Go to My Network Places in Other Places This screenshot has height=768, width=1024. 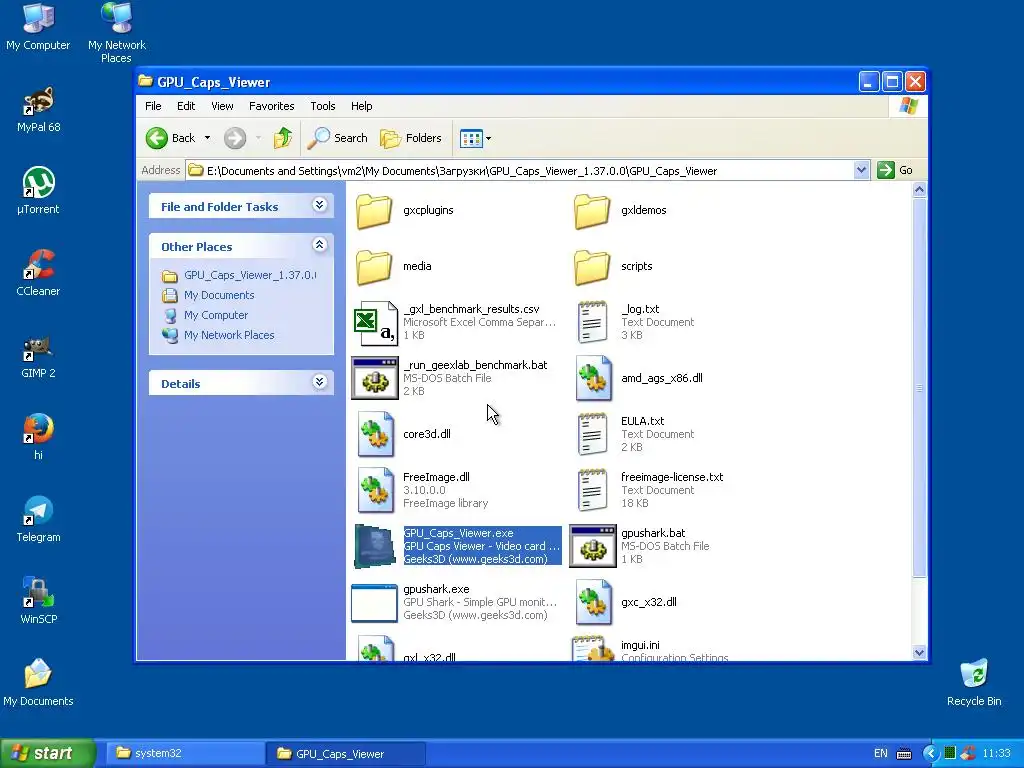(x=218, y=336)
